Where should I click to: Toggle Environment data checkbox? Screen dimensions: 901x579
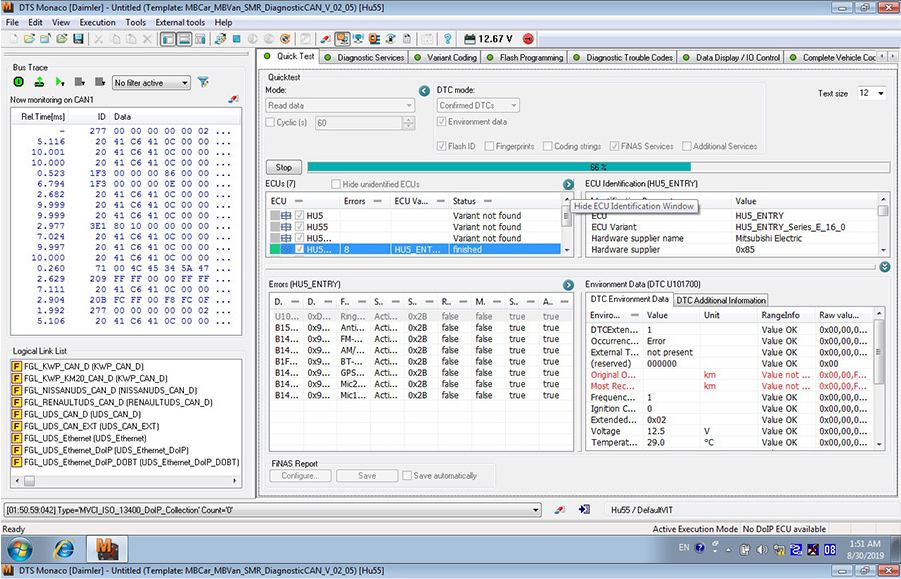pos(442,122)
